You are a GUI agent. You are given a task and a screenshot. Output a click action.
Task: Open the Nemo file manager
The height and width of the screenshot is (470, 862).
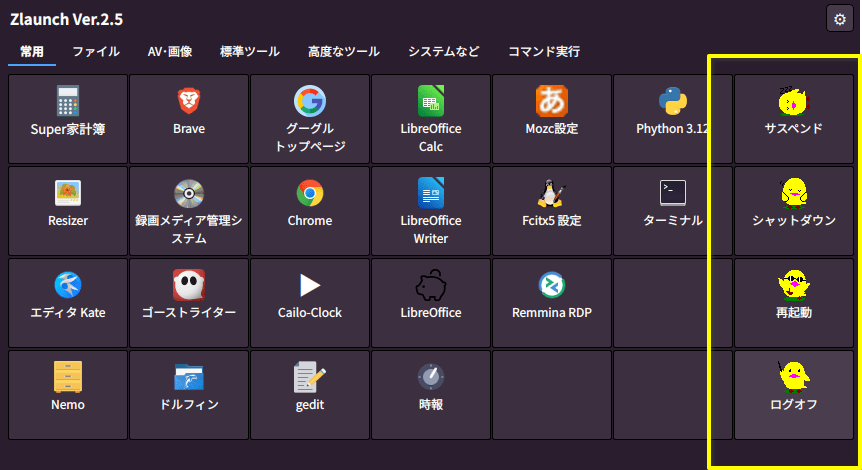coord(68,395)
